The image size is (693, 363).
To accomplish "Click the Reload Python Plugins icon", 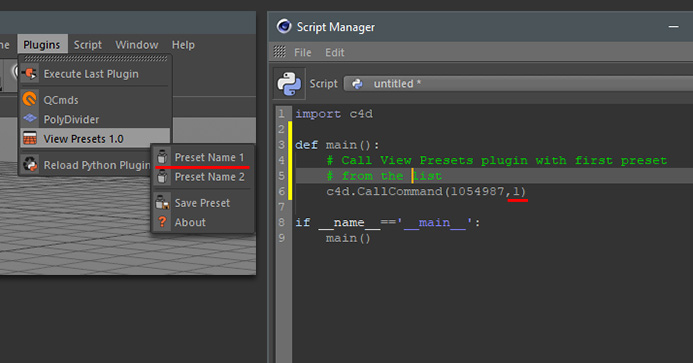I will [30, 164].
